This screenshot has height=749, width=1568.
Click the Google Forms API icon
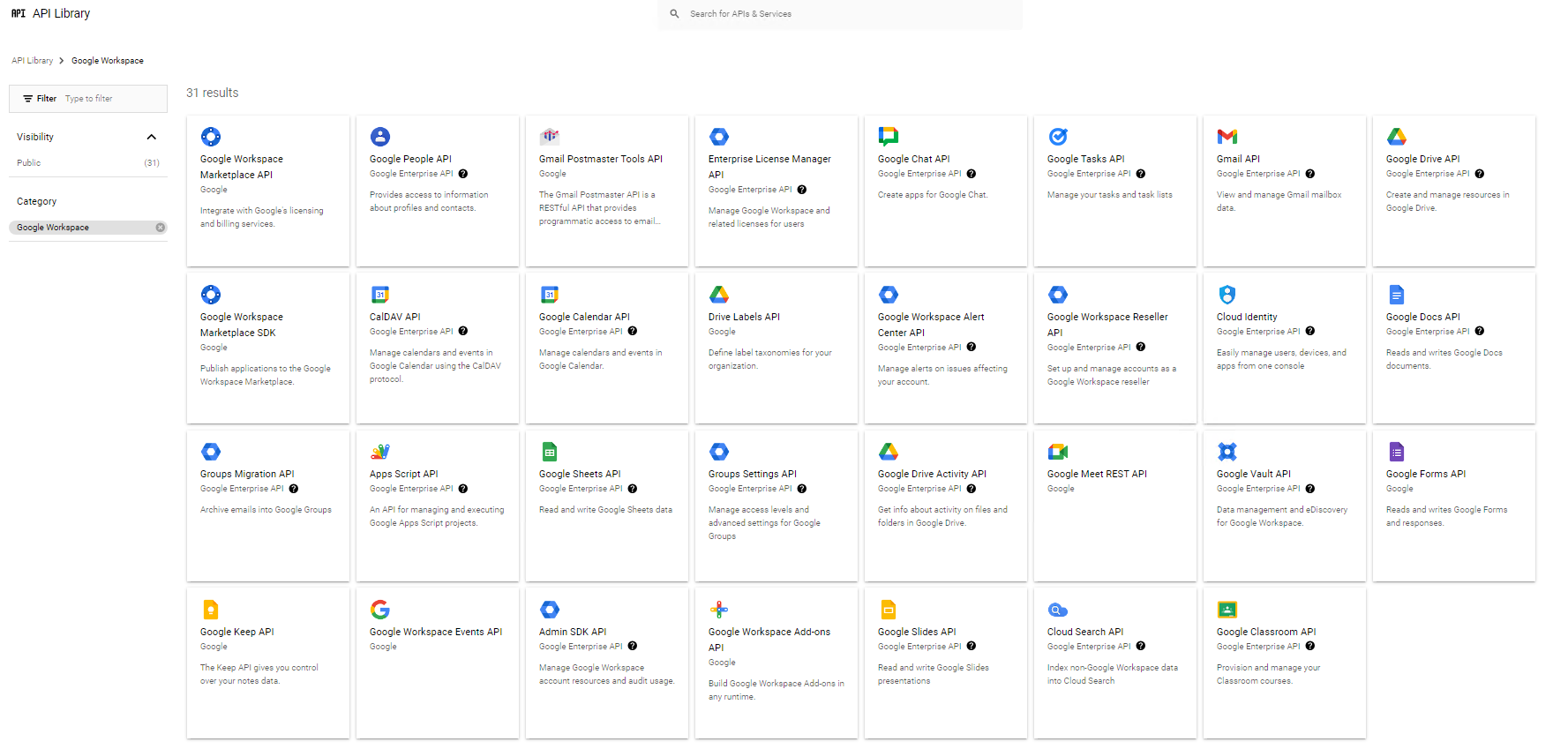(1397, 452)
